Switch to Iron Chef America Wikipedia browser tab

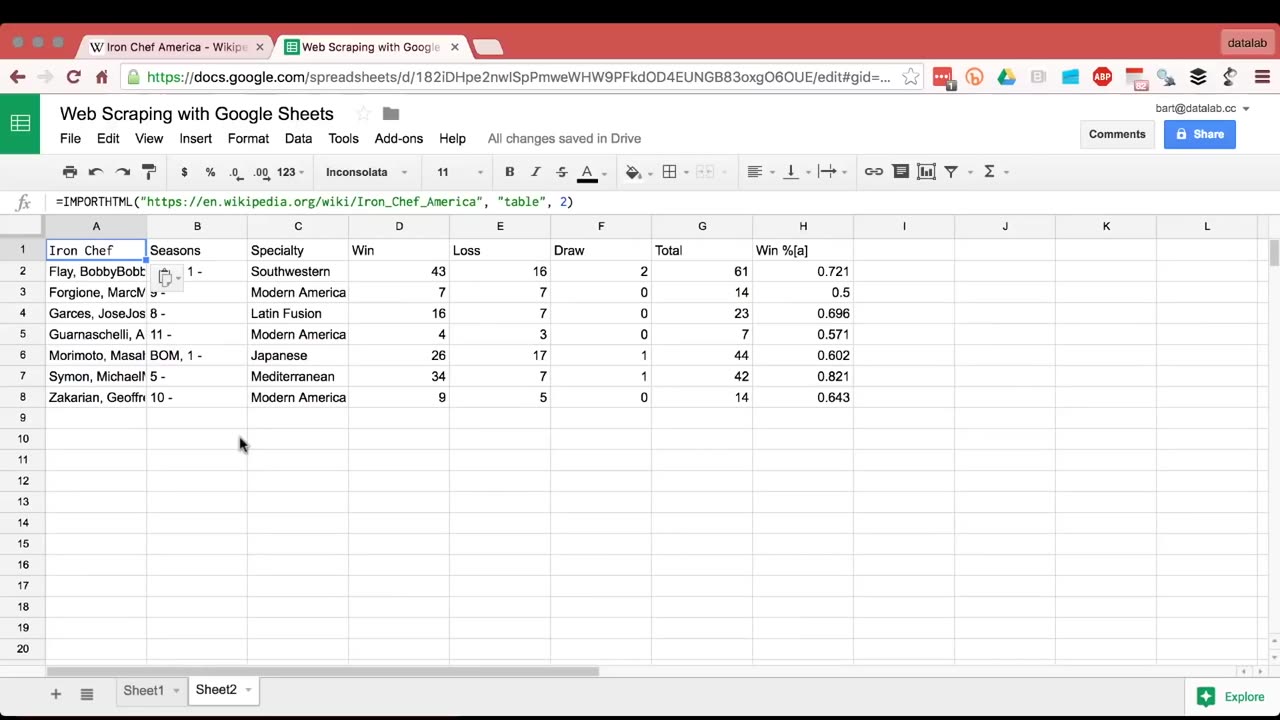(x=175, y=47)
